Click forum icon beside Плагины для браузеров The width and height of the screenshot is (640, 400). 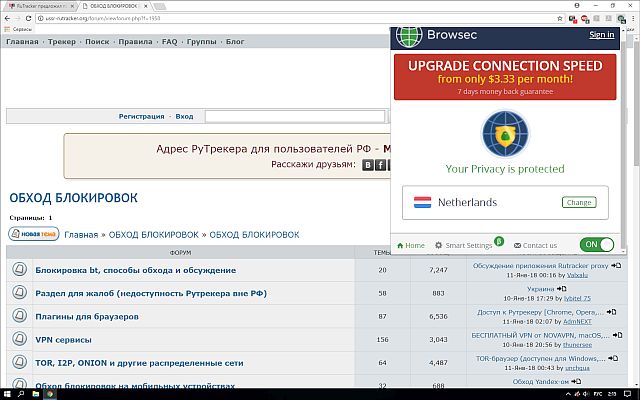(x=19, y=316)
